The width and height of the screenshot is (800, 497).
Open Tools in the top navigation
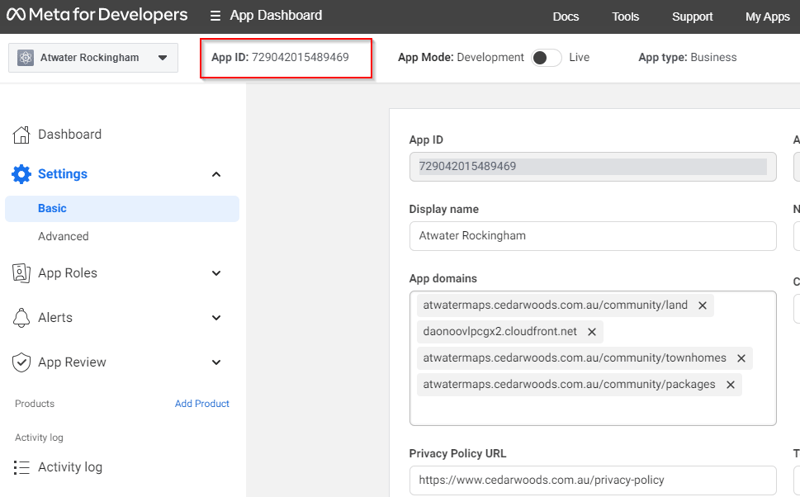pos(626,17)
